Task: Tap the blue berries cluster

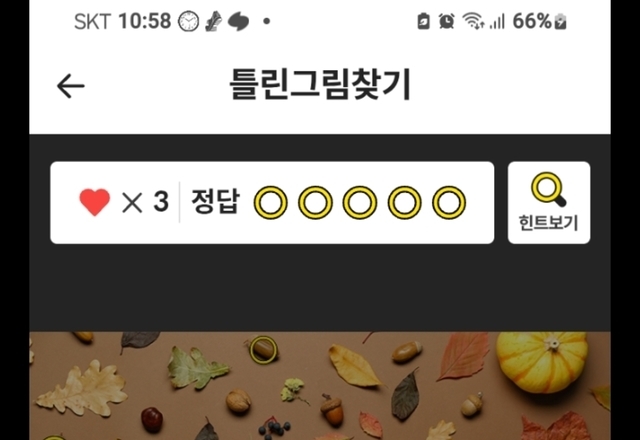Action: click(x=274, y=429)
